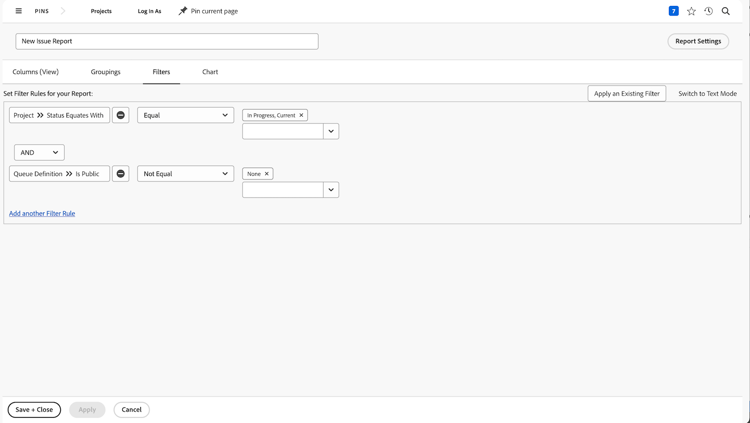The height and width of the screenshot is (423, 750).
Task: Click Pin current page
Action: coord(214,11)
